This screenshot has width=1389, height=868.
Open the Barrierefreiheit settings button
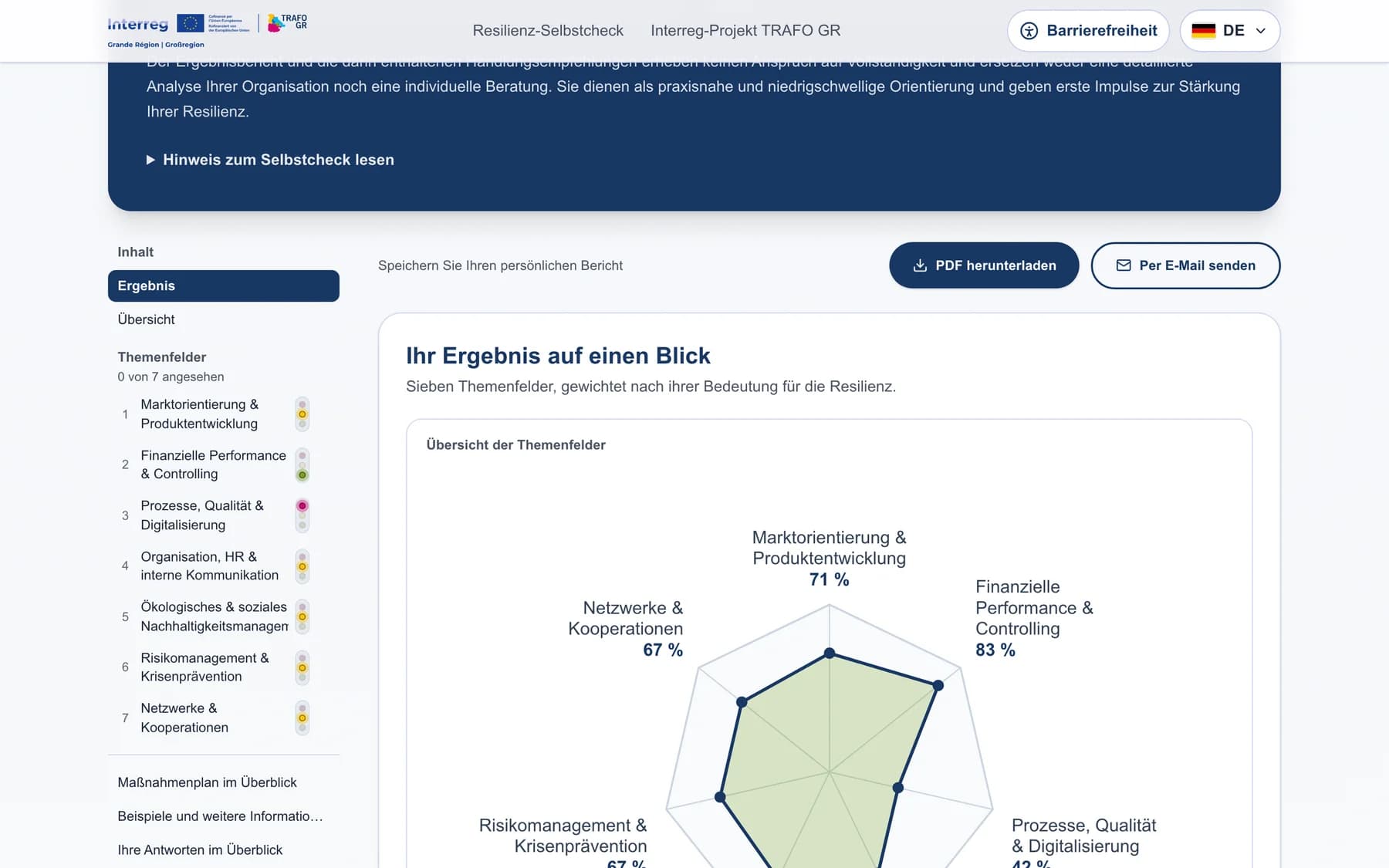(1088, 31)
